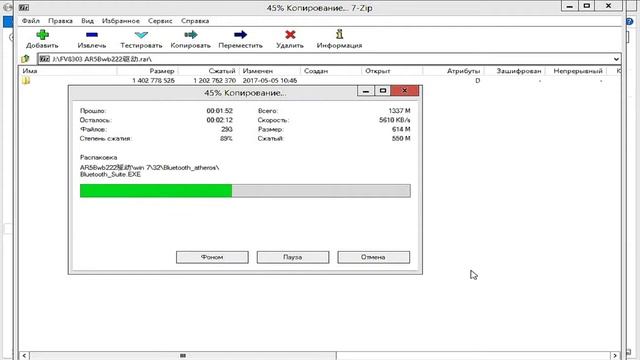The image size is (640, 360).
Task: Click the scroll-left arrow at the bottom
Action: coord(24,356)
